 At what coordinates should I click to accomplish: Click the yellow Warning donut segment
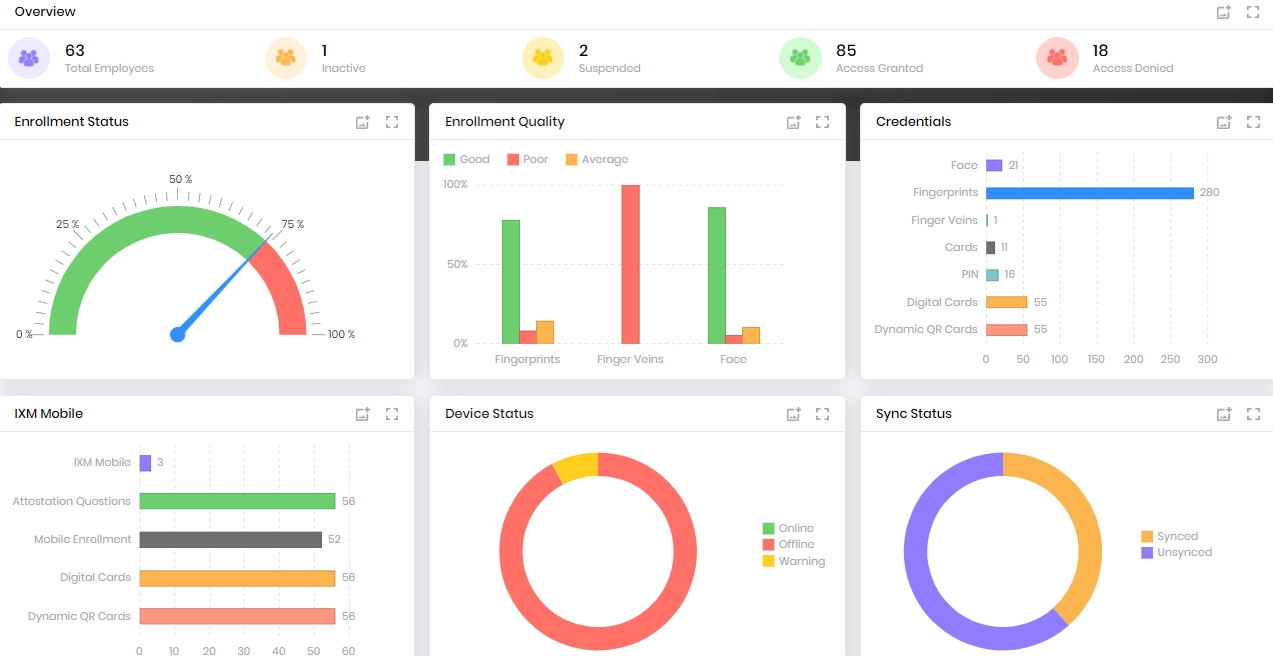click(x=576, y=467)
